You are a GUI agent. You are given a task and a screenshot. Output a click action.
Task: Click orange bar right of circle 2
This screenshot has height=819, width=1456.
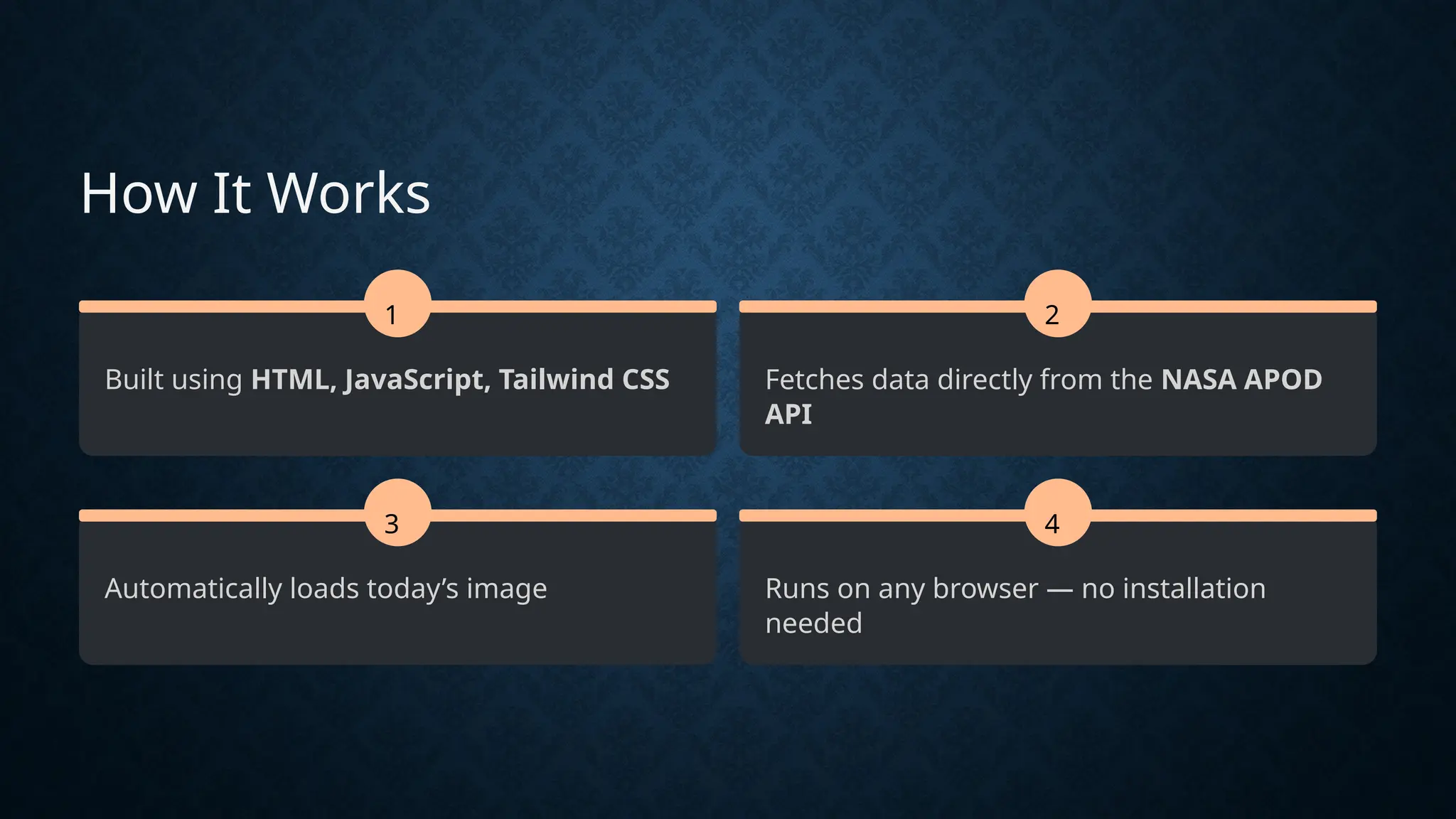(1233, 306)
